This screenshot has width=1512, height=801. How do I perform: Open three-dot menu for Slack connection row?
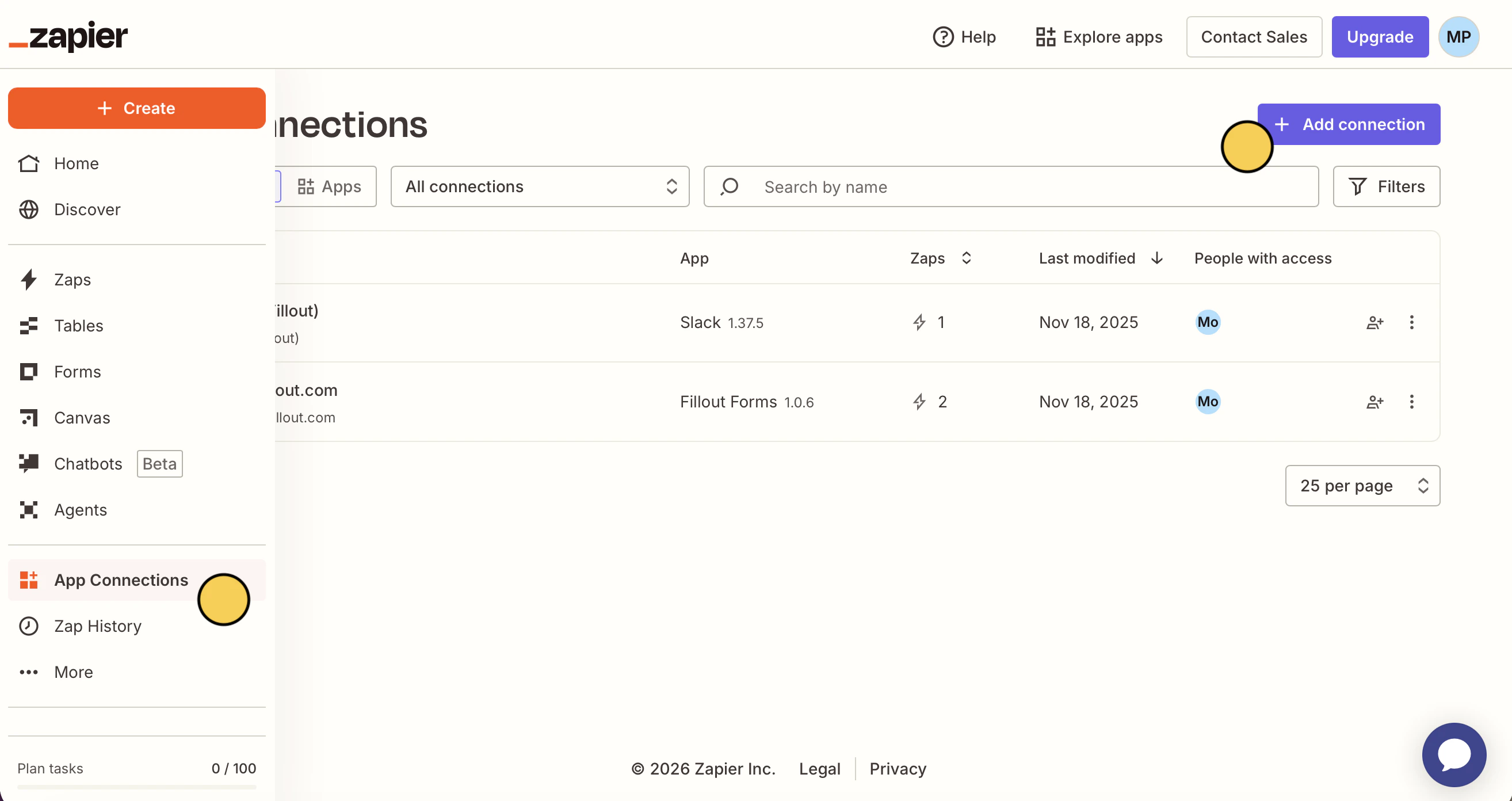[1412, 322]
